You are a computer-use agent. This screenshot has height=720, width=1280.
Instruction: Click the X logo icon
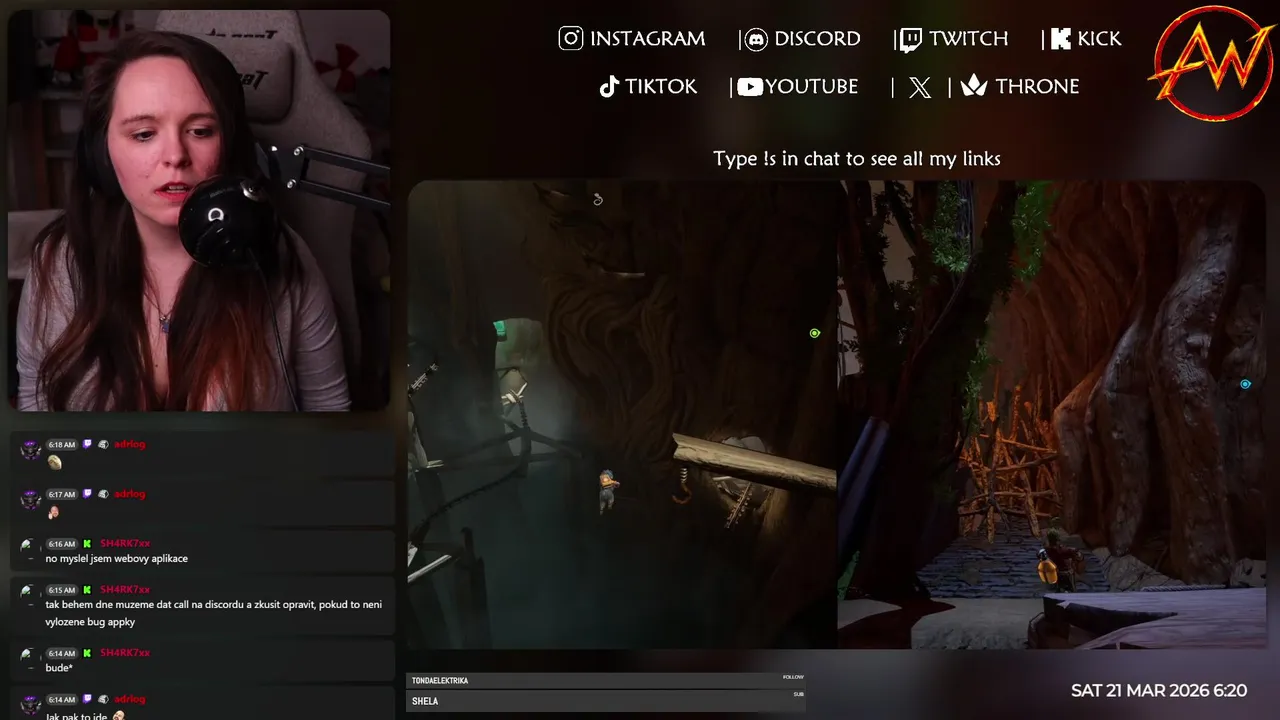pyautogui.click(x=920, y=87)
